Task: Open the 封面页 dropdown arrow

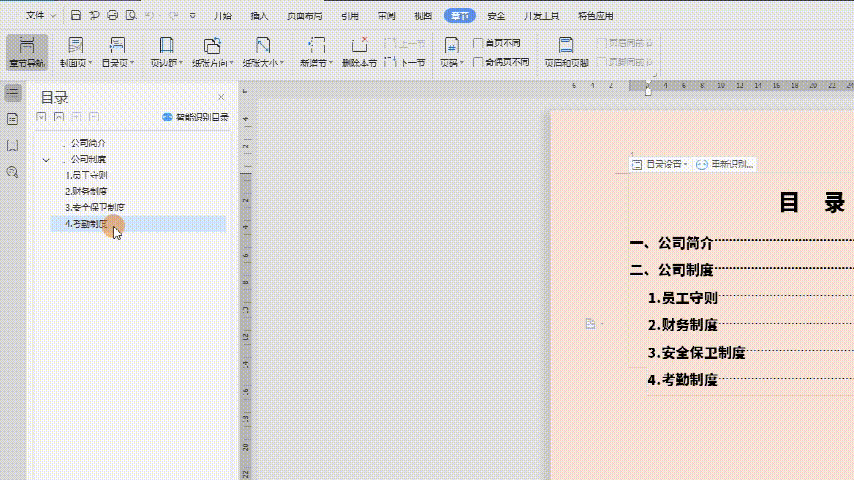Action: [x=90, y=63]
